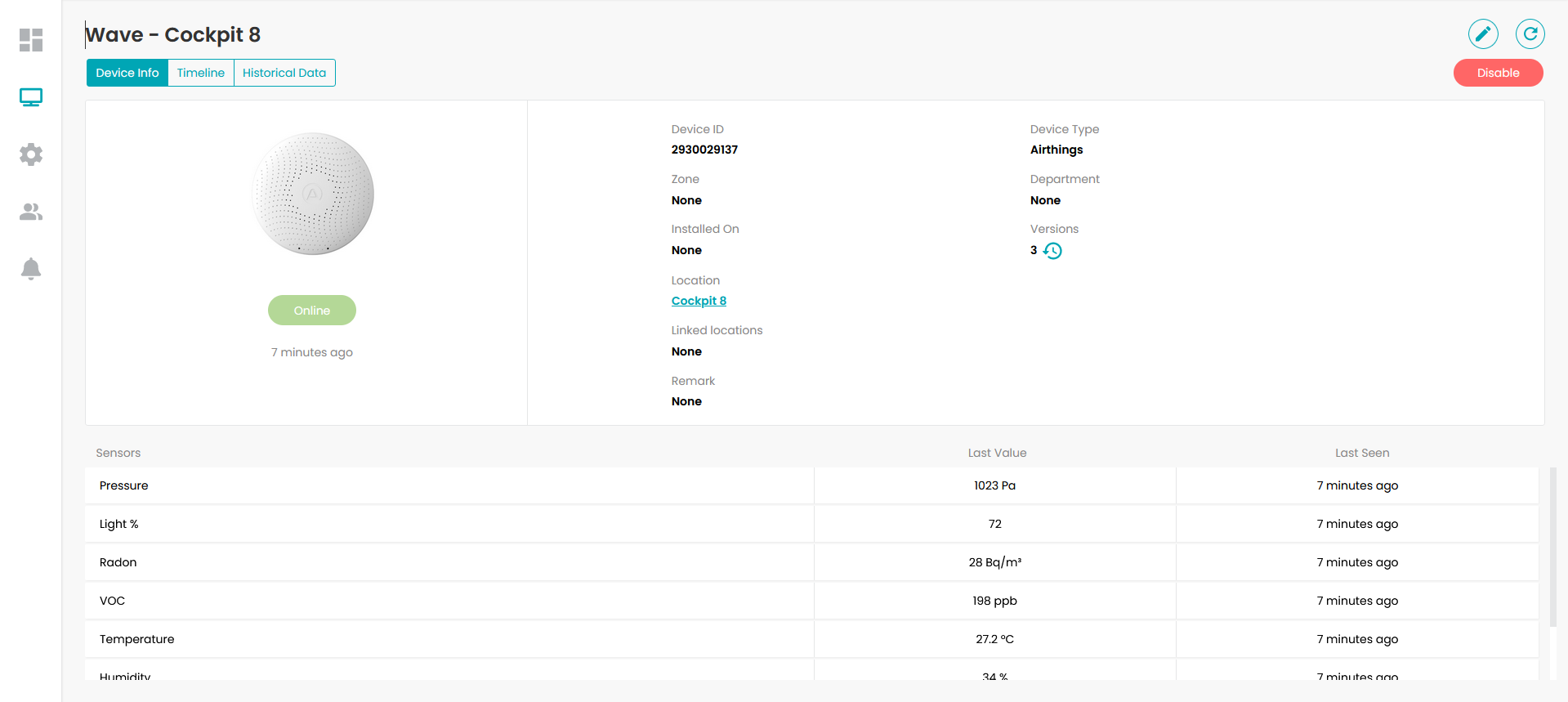Viewport: 1568px width, 702px height.
Task: Select the Radon sensor row name
Action: (x=118, y=562)
